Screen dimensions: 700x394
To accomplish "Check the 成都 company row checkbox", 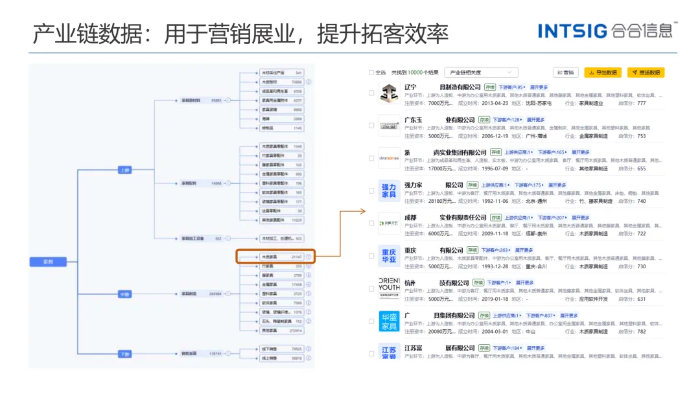I will [x=371, y=223].
